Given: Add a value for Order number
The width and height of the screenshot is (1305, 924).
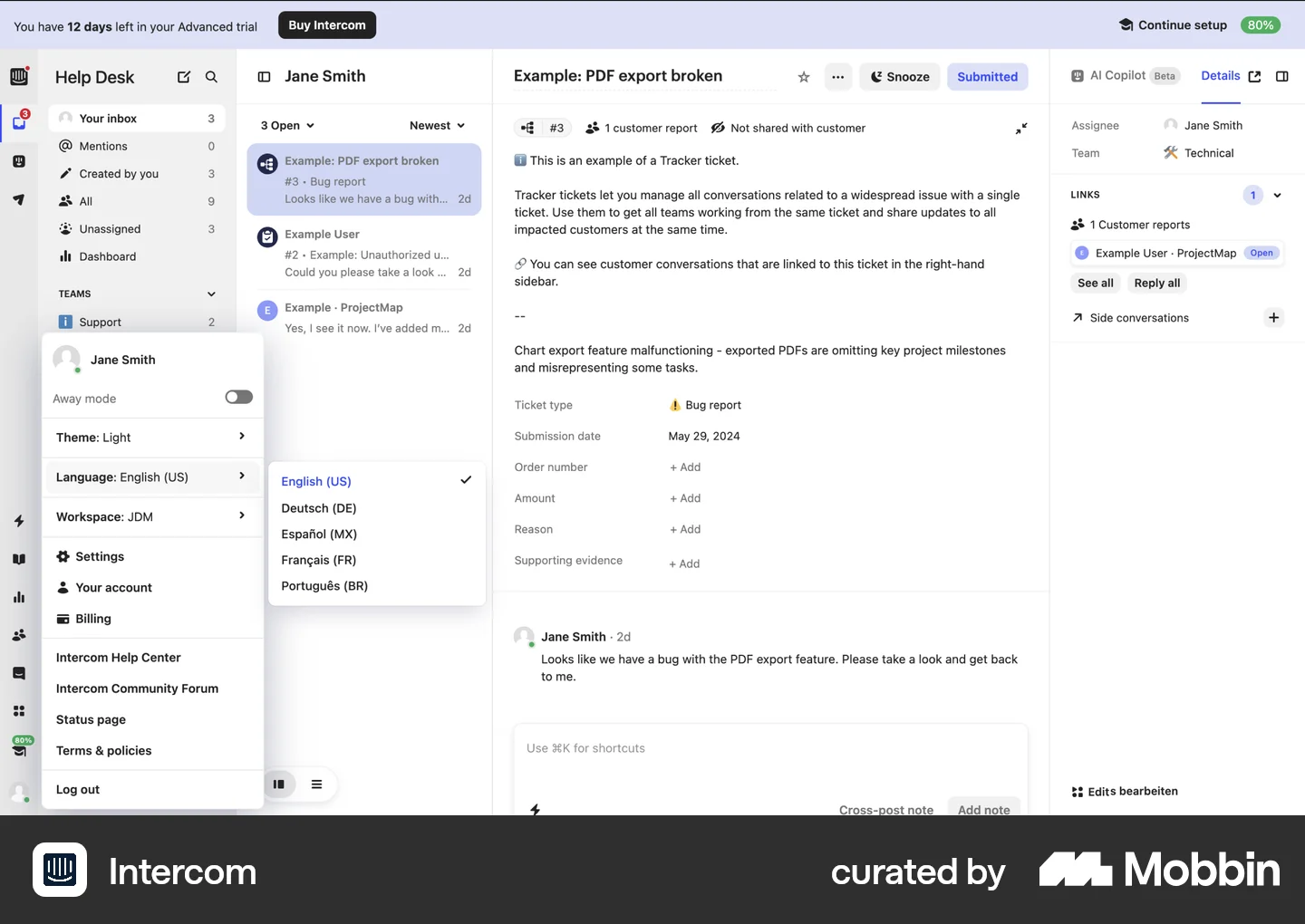Looking at the screenshot, I should (x=685, y=467).
